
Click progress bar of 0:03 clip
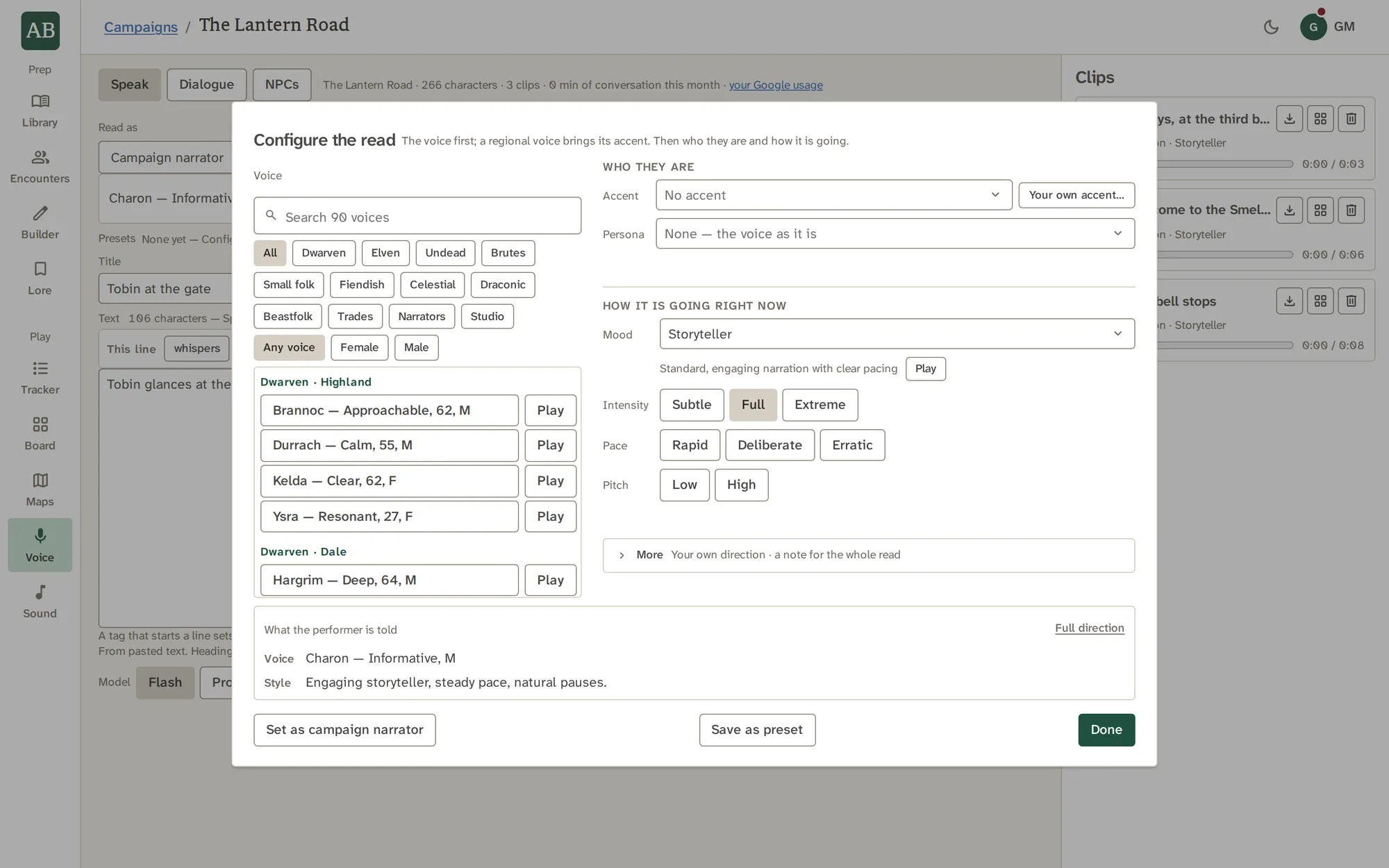tap(1224, 165)
